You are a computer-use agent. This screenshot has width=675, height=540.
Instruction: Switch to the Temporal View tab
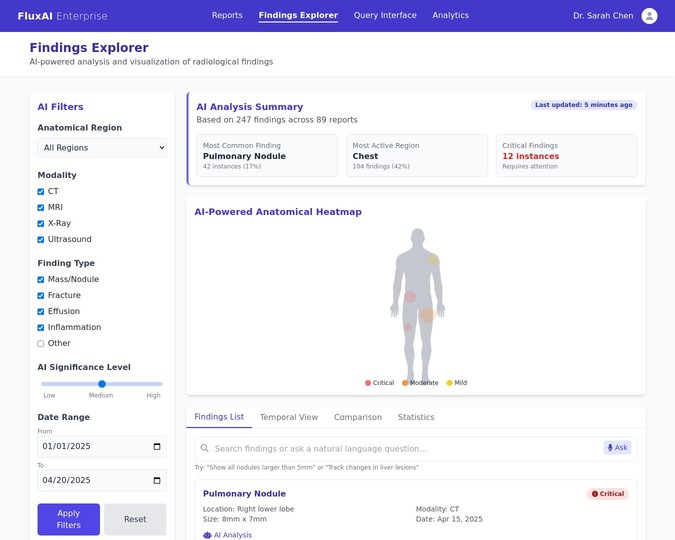point(289,417)
